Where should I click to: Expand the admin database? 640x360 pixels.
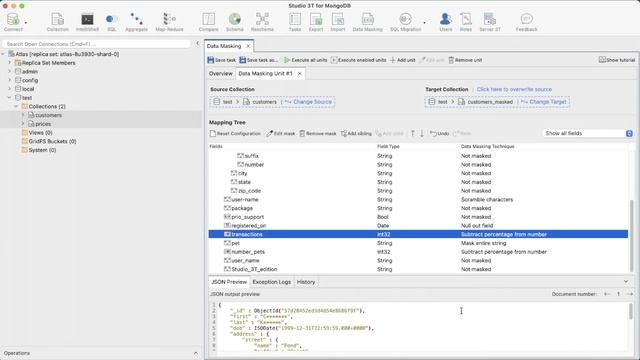click(10, 71)
